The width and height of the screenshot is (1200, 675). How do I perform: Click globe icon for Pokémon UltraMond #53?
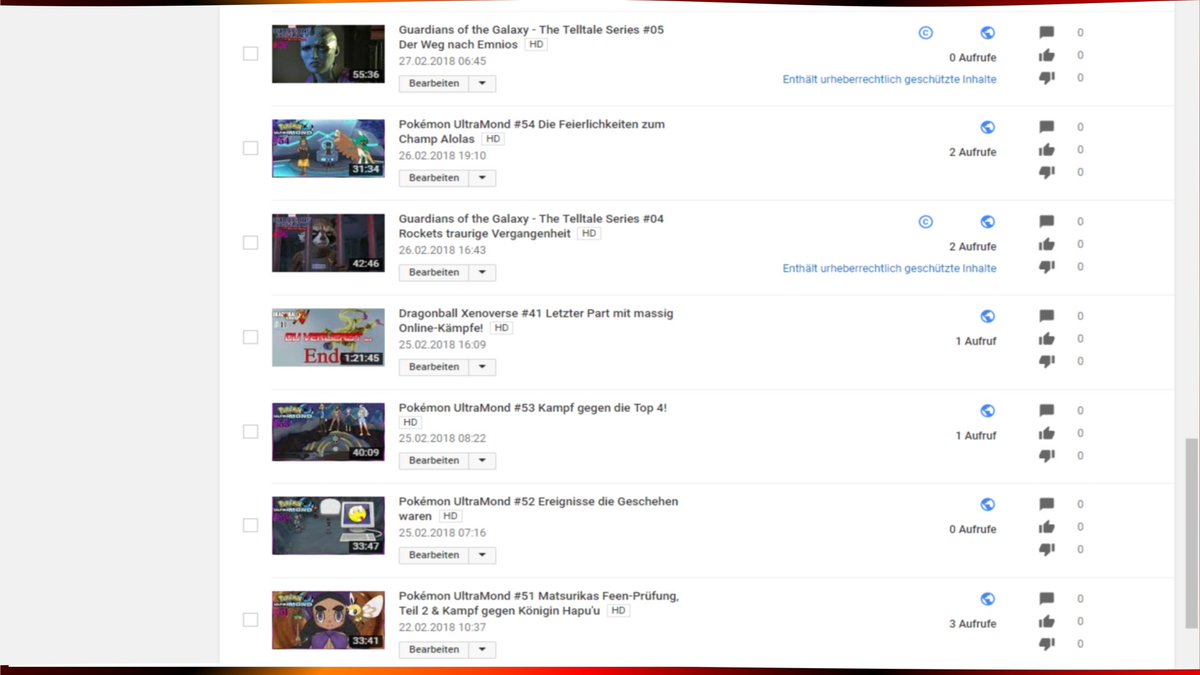click(987, 410)
